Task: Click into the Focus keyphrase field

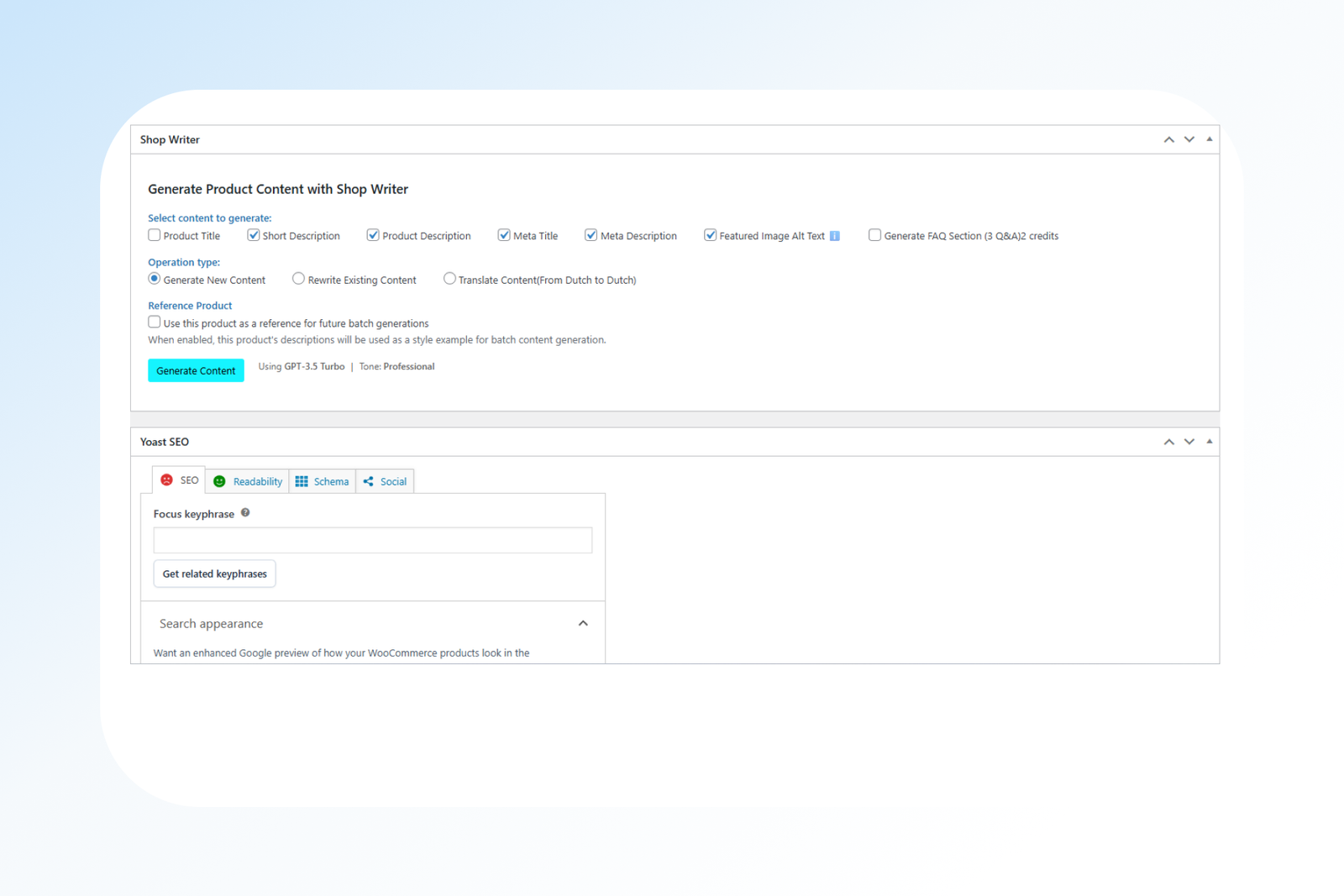Action: pyautogui.click(x=372, y=540)
